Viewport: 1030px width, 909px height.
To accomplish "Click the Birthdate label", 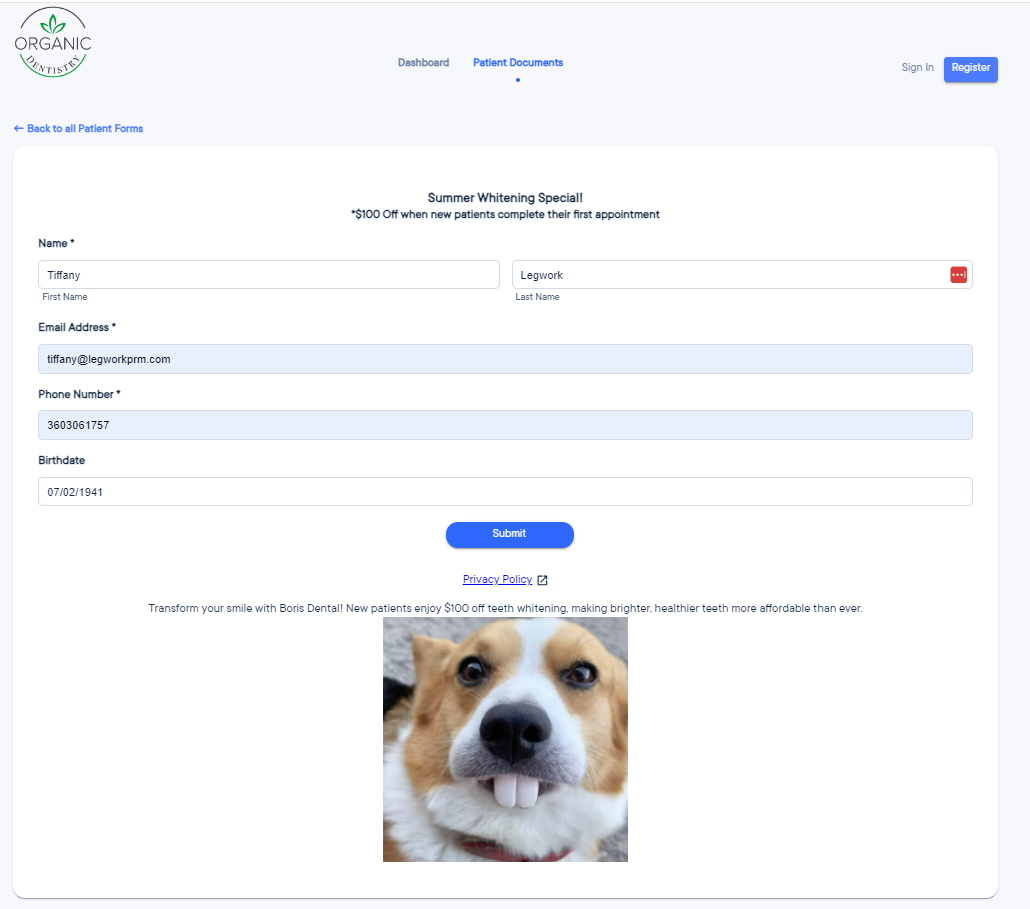I will pyautogui.click(x=62, y=460).
